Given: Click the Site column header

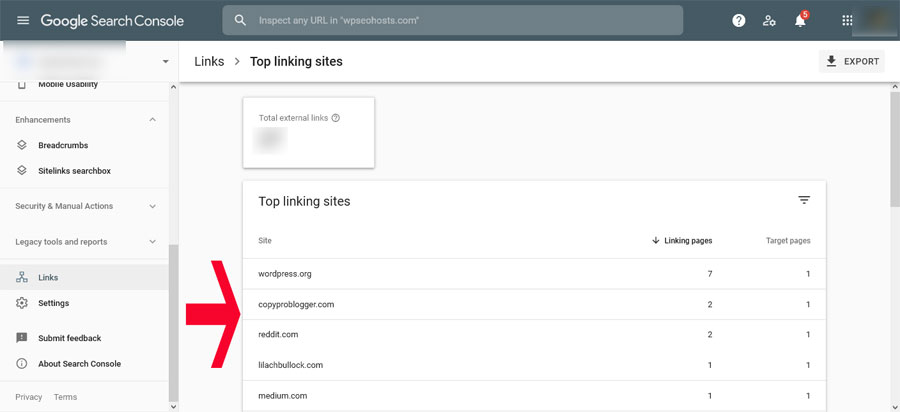Looking at the screenshot, I should point(265,241).
